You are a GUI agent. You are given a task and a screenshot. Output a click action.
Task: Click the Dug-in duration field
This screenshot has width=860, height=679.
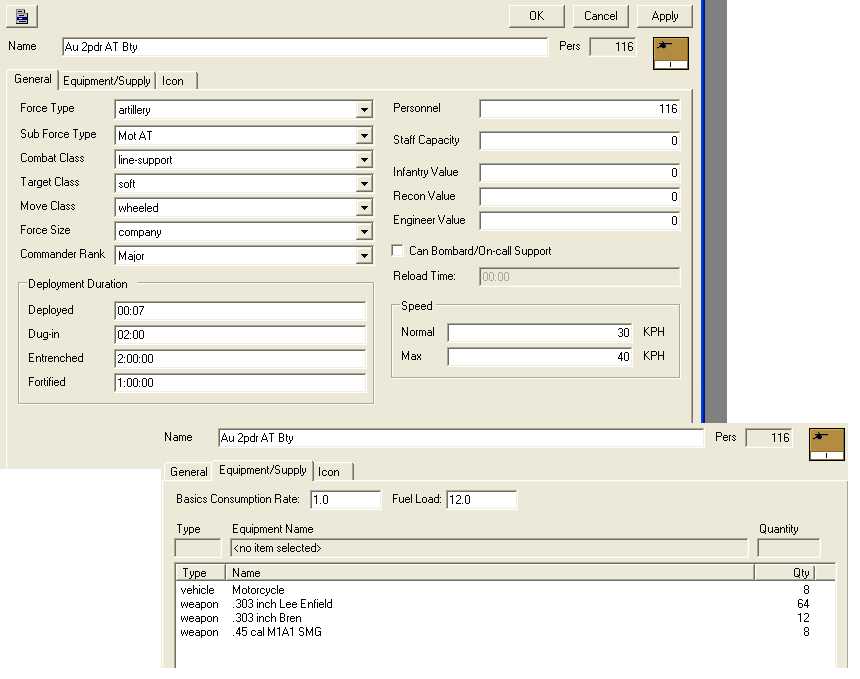240,335
